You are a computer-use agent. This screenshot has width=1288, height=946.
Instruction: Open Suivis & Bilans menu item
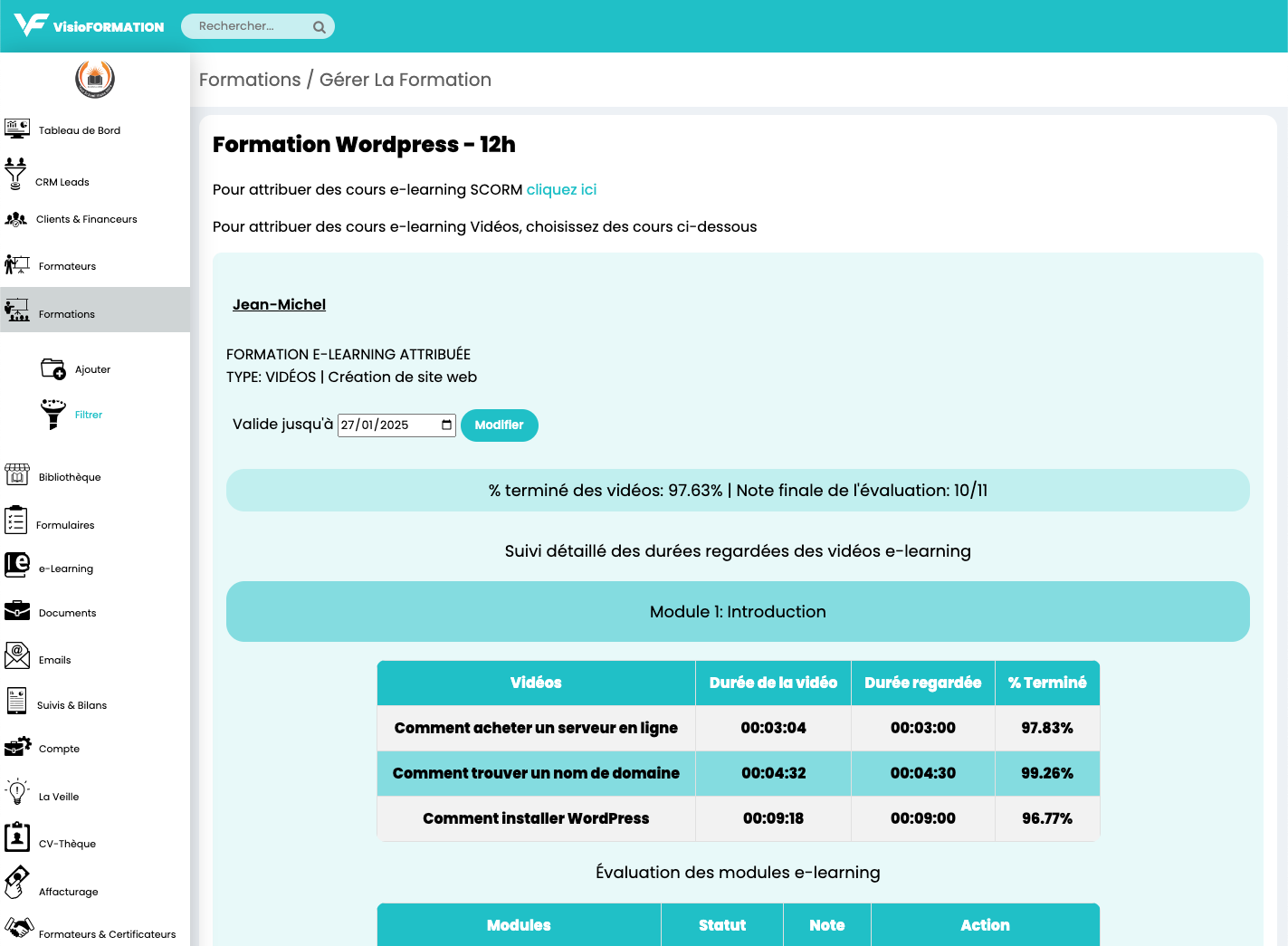click(x=72, y=705)
